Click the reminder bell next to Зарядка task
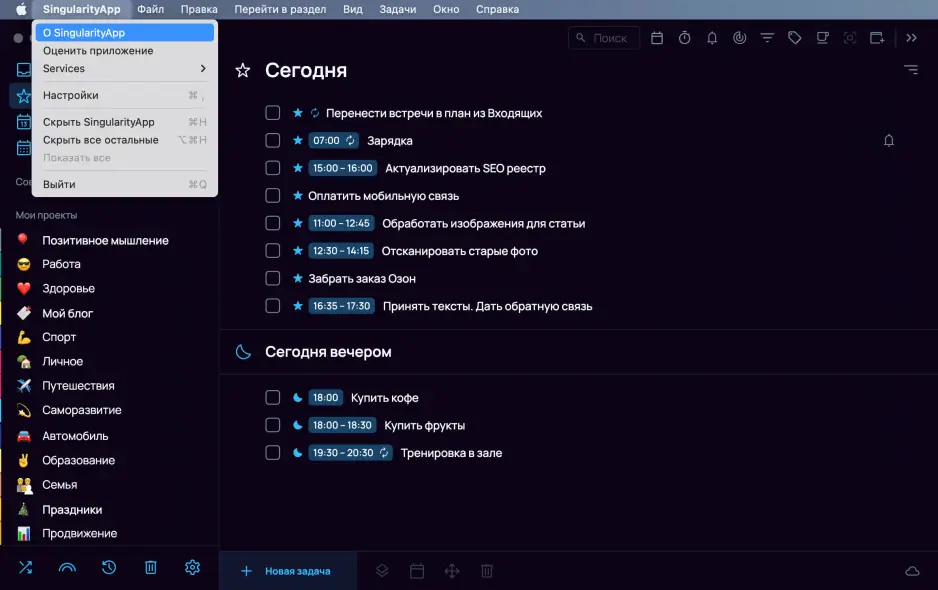The image size is (938, 590). pyautogui.click(x=888, y=140)
